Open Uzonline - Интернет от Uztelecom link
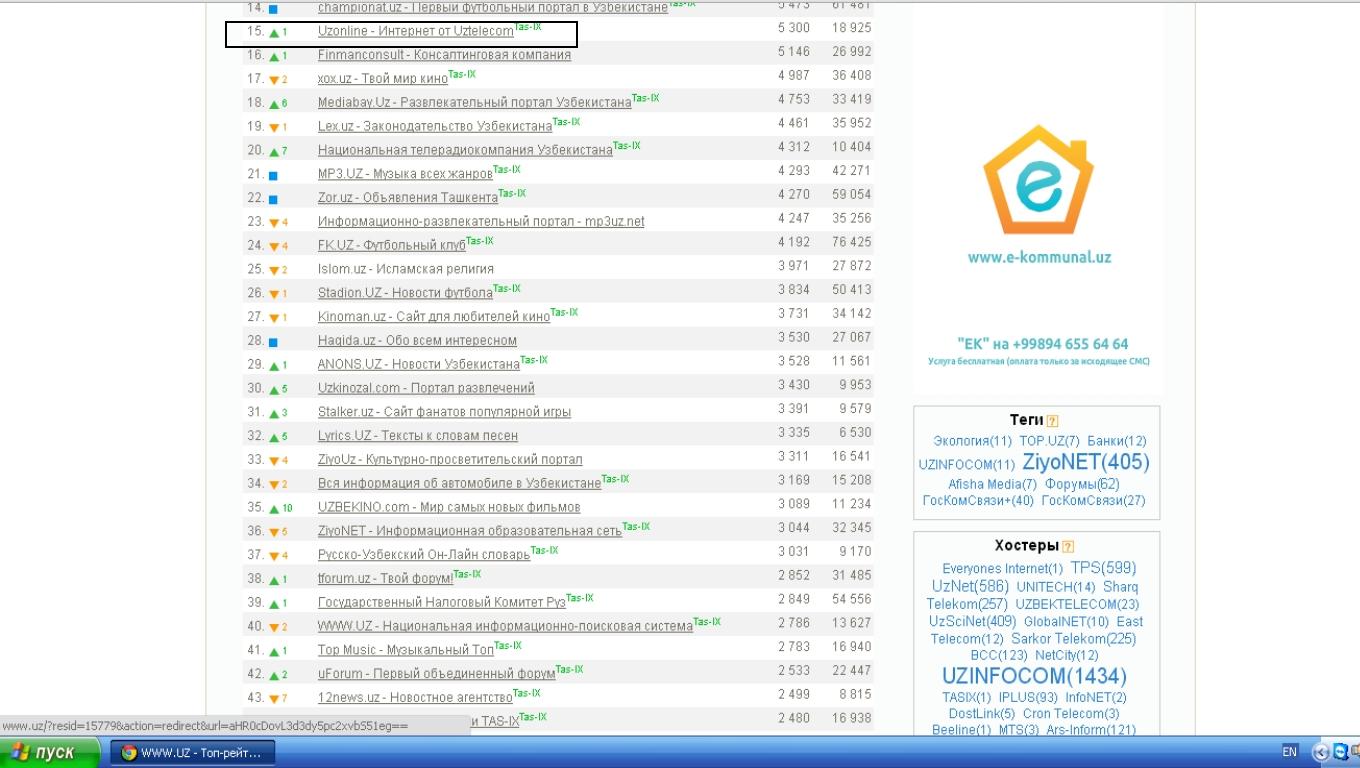This screenshot has width=1360, height=768. (x=415, y=31)
